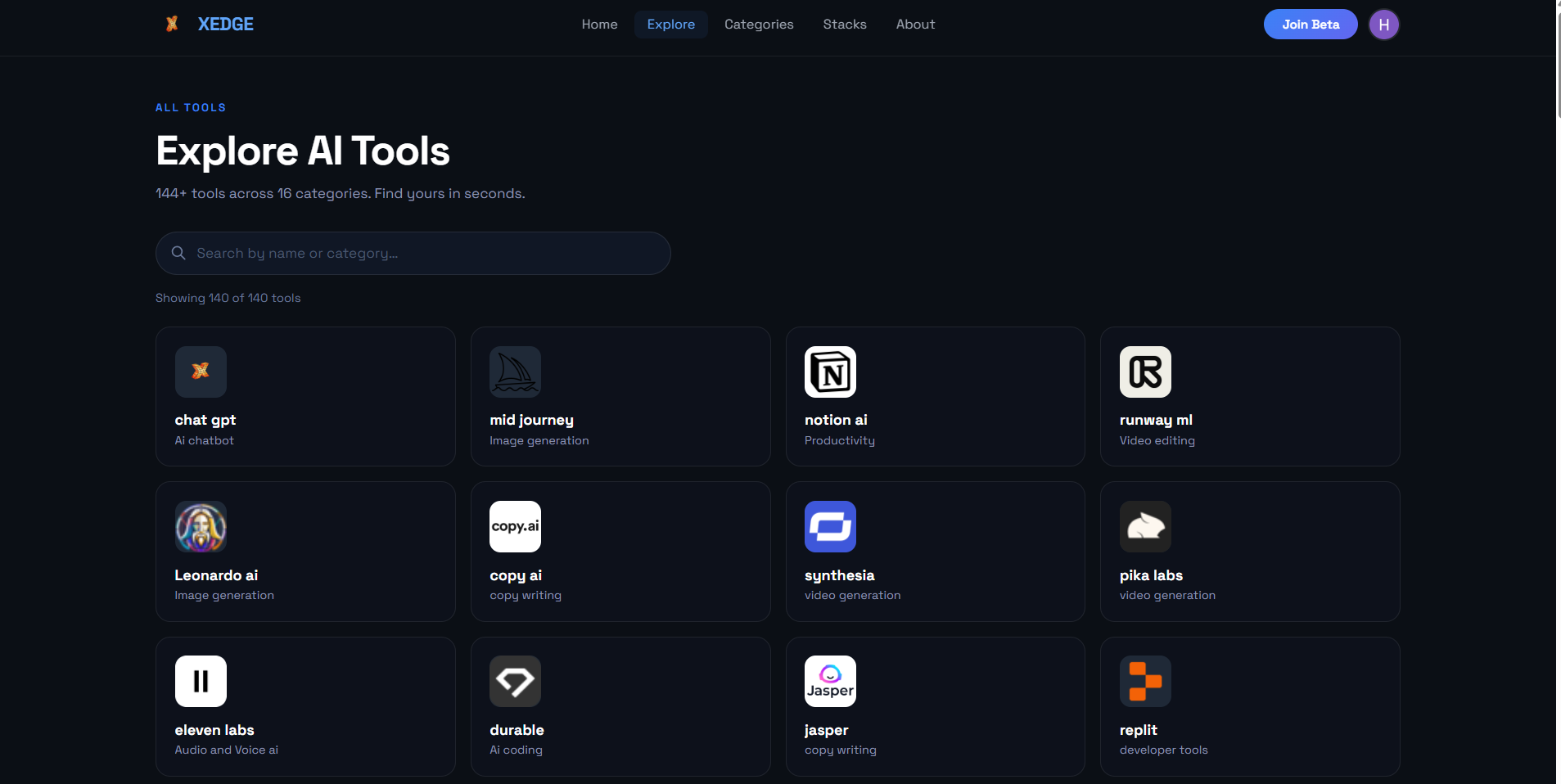The image size is (1561, 784).
Task: Go to the Home nav item
Action: coord(599,25)
